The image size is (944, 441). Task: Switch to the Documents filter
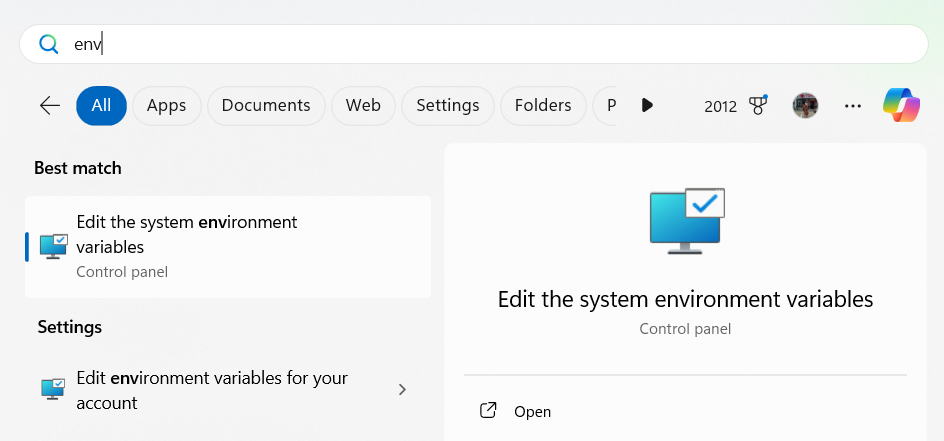(266, 106)
